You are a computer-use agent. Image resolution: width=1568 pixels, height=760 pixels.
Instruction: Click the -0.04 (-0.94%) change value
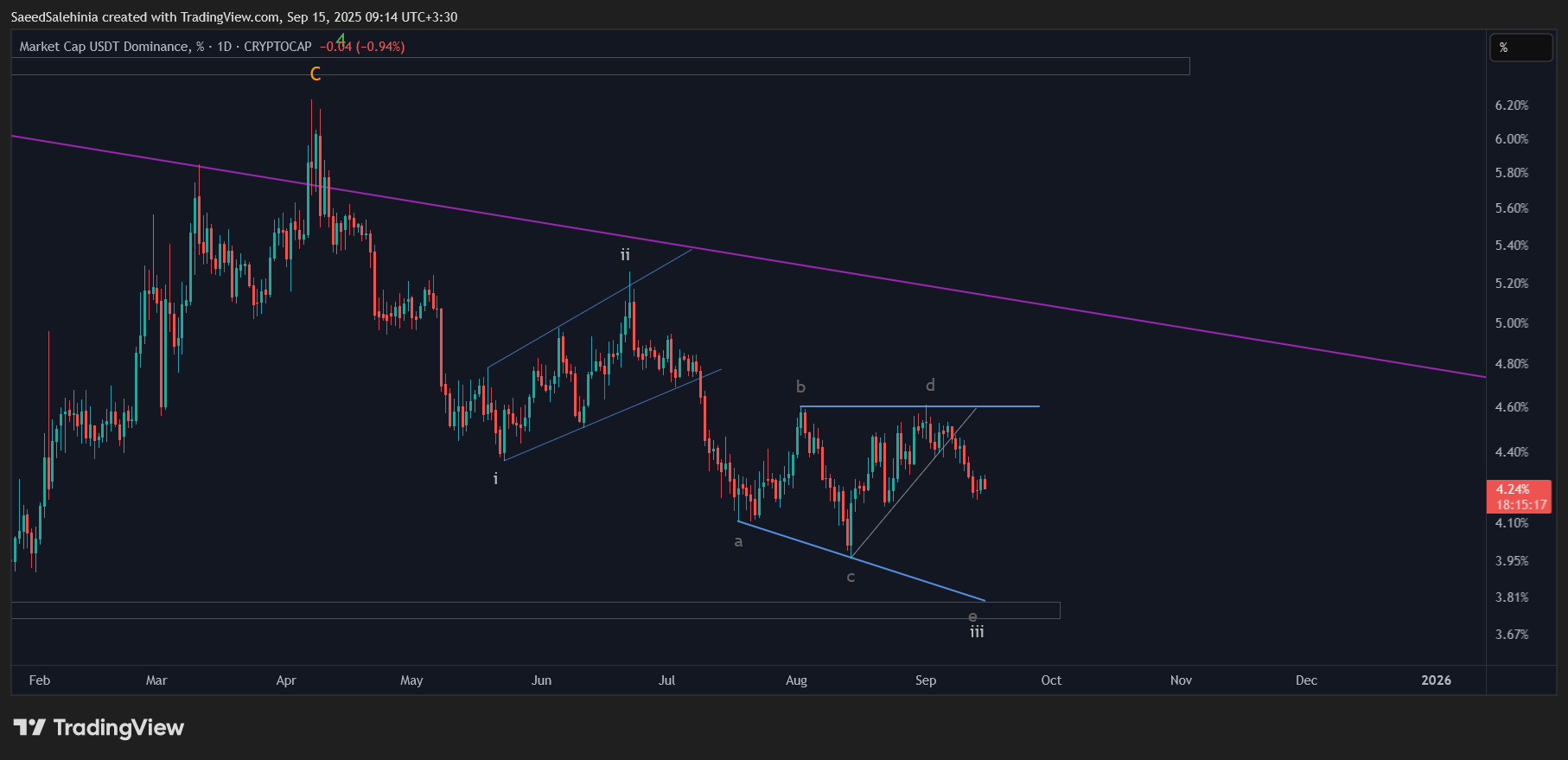point(362,47)
